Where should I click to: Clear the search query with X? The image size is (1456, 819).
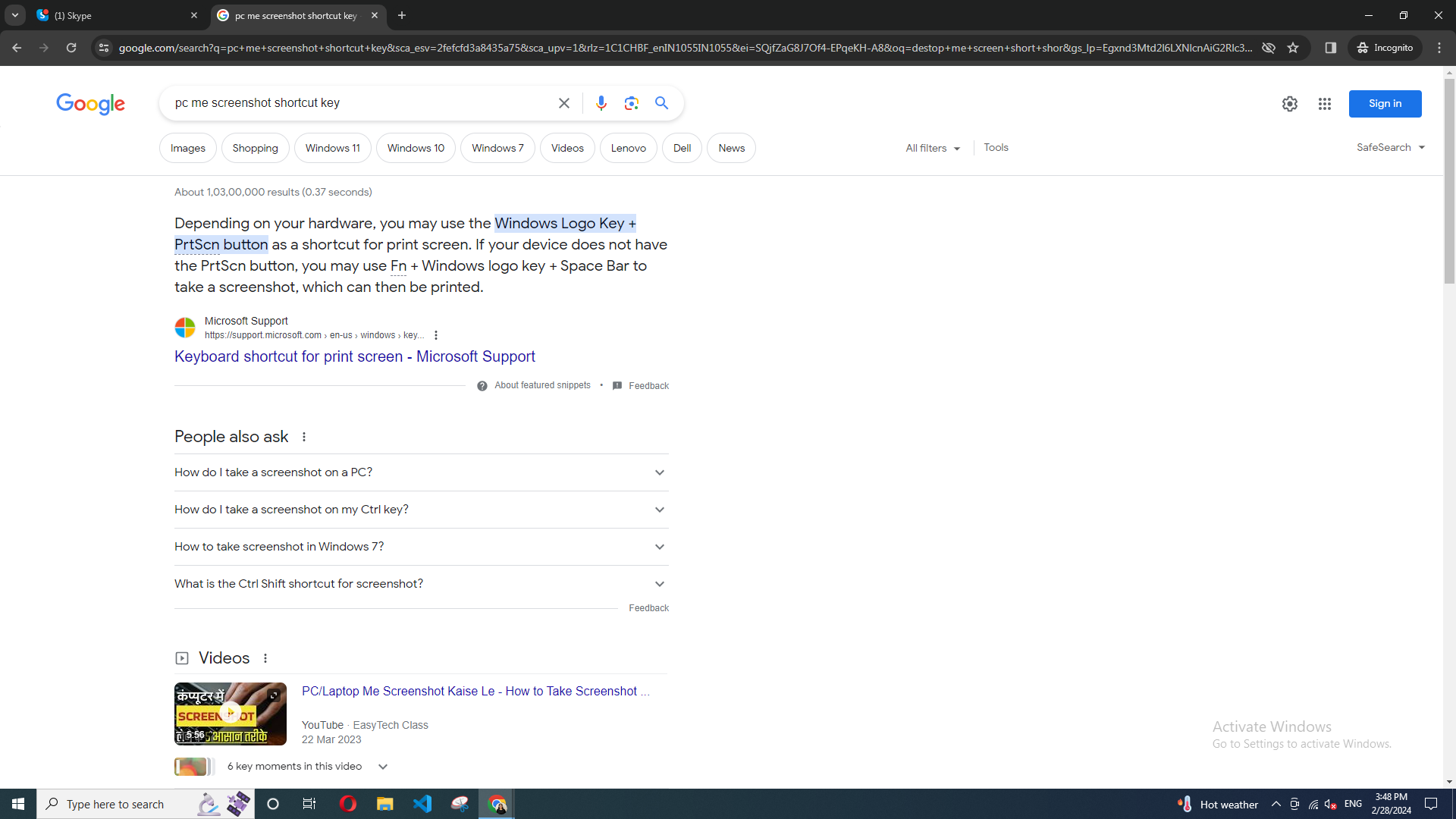click(x=563, y=103)
